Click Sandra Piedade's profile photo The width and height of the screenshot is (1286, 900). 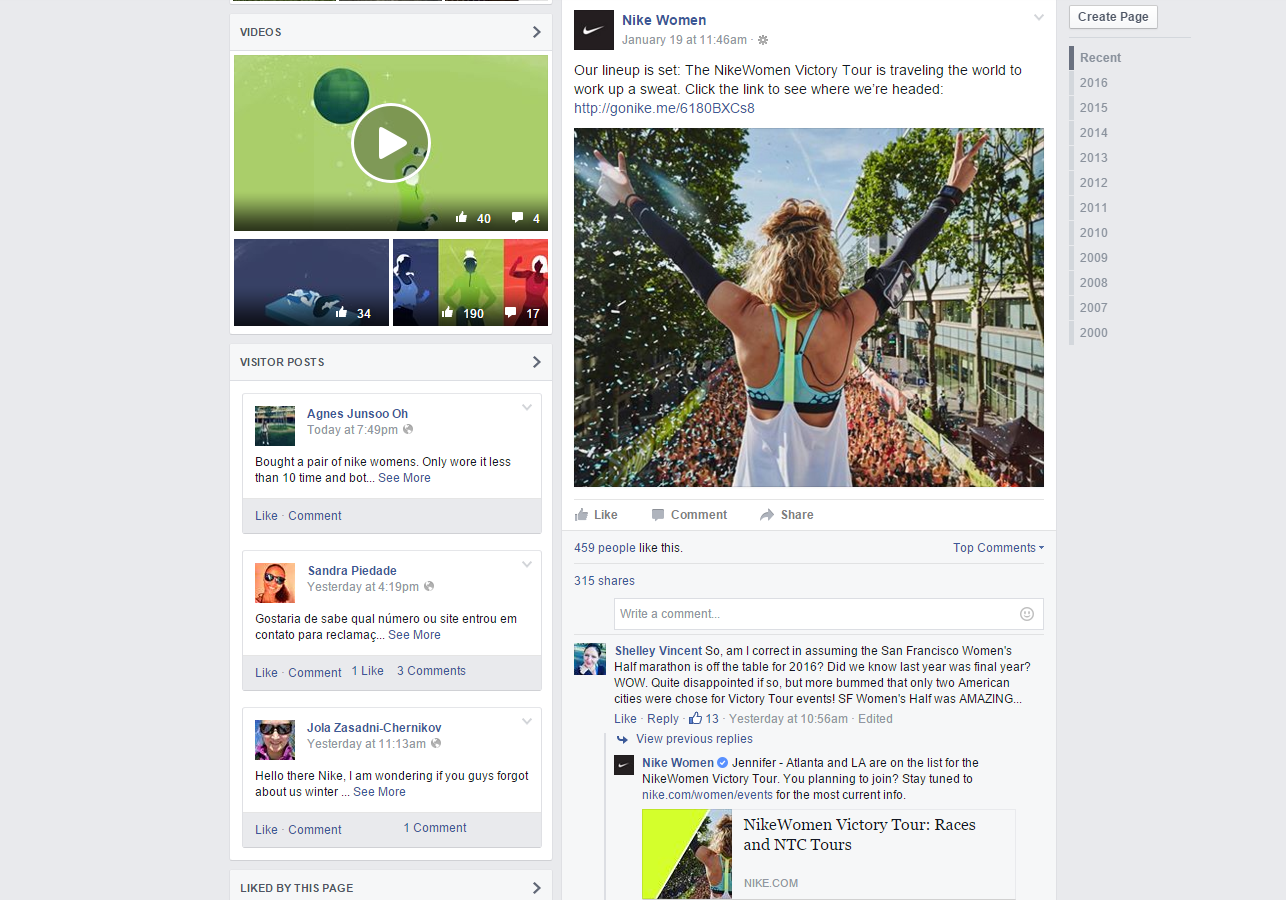(275, 583)
